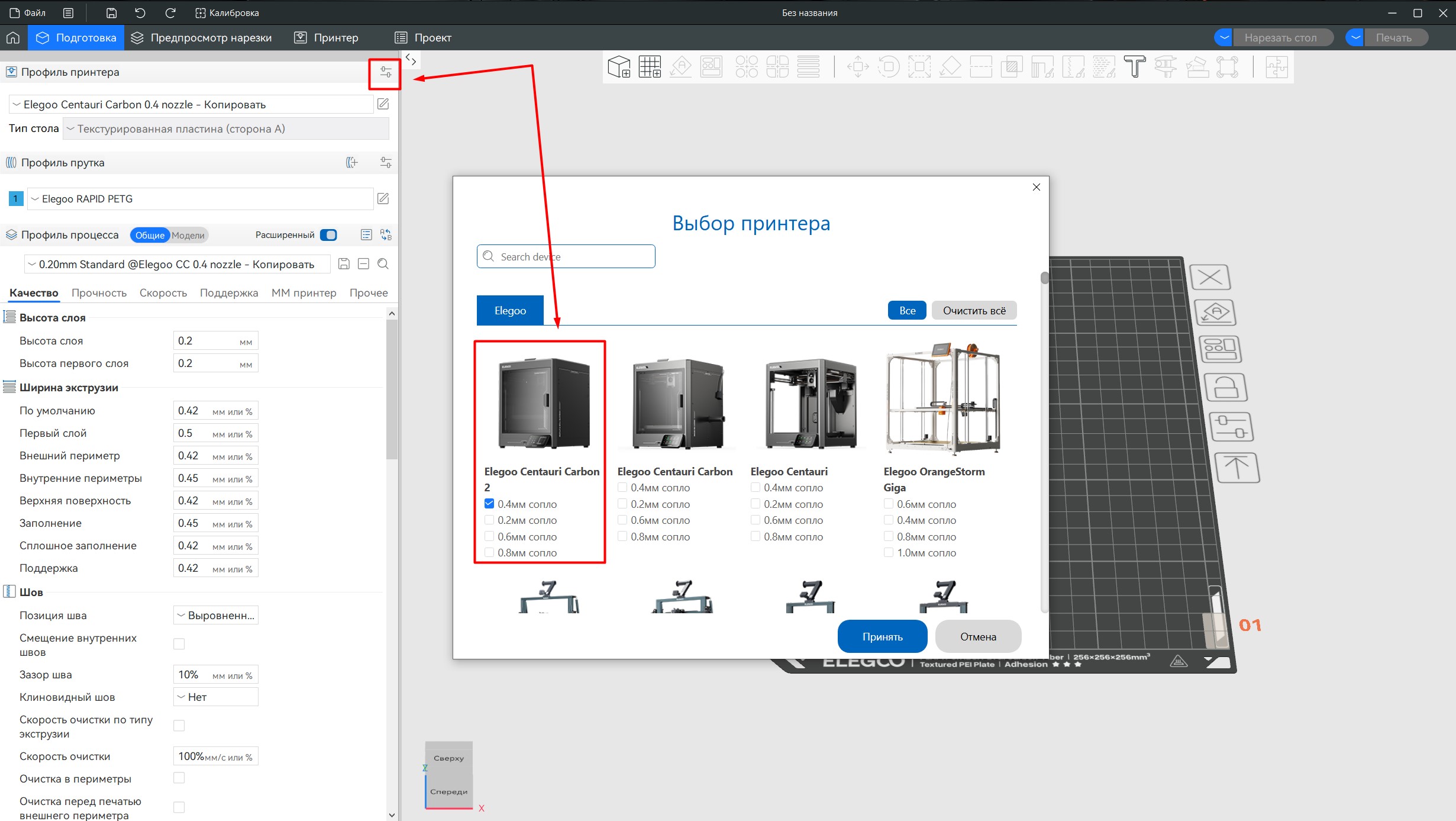Check 0.2мм сопло for Centauri Carbon 2
1456x821 pixels.
click(x=489, y=520)
